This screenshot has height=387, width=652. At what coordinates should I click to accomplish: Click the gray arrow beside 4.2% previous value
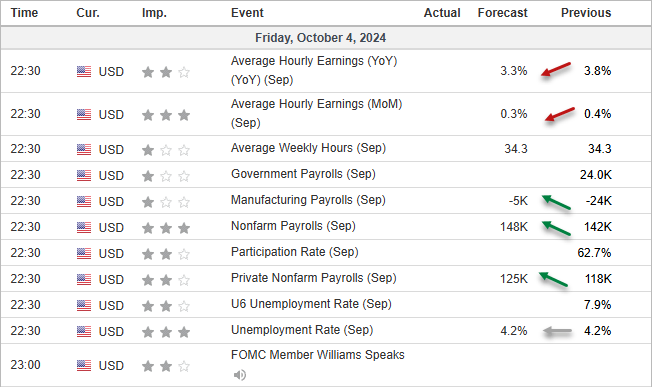(x=558, y=331)
